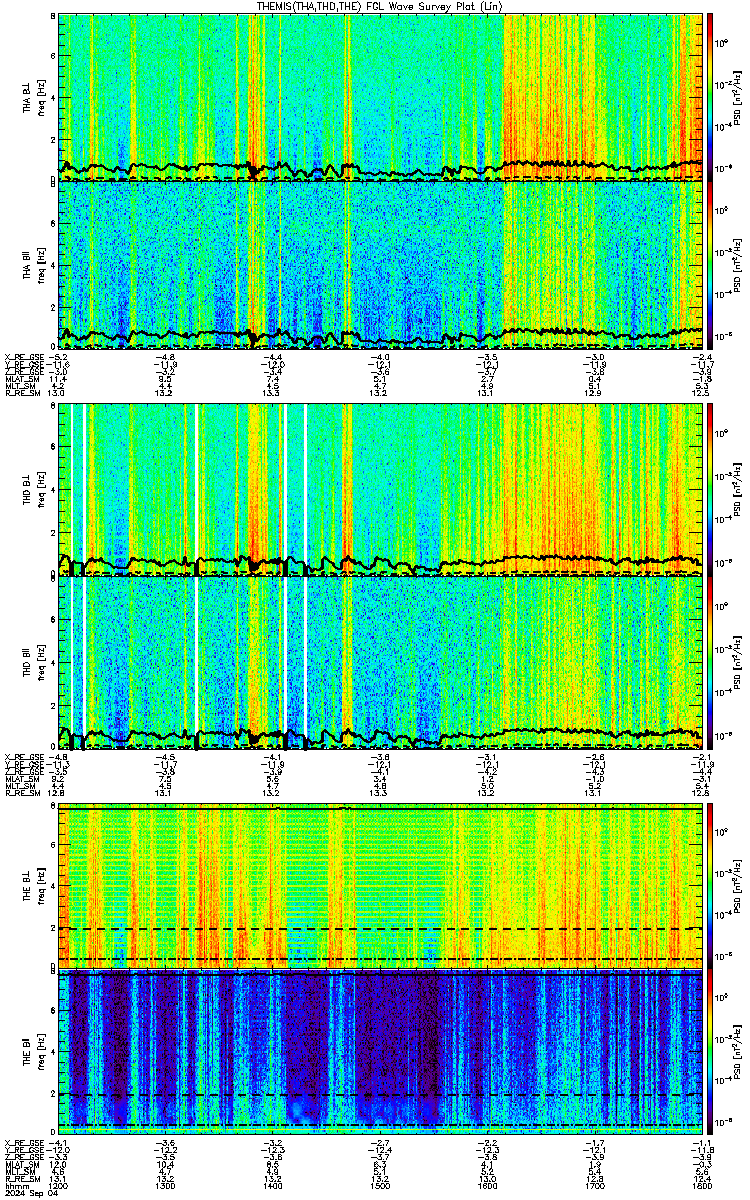
Task: Click the R_RE_SM row label under THA panels
Action: pos(22,394)
